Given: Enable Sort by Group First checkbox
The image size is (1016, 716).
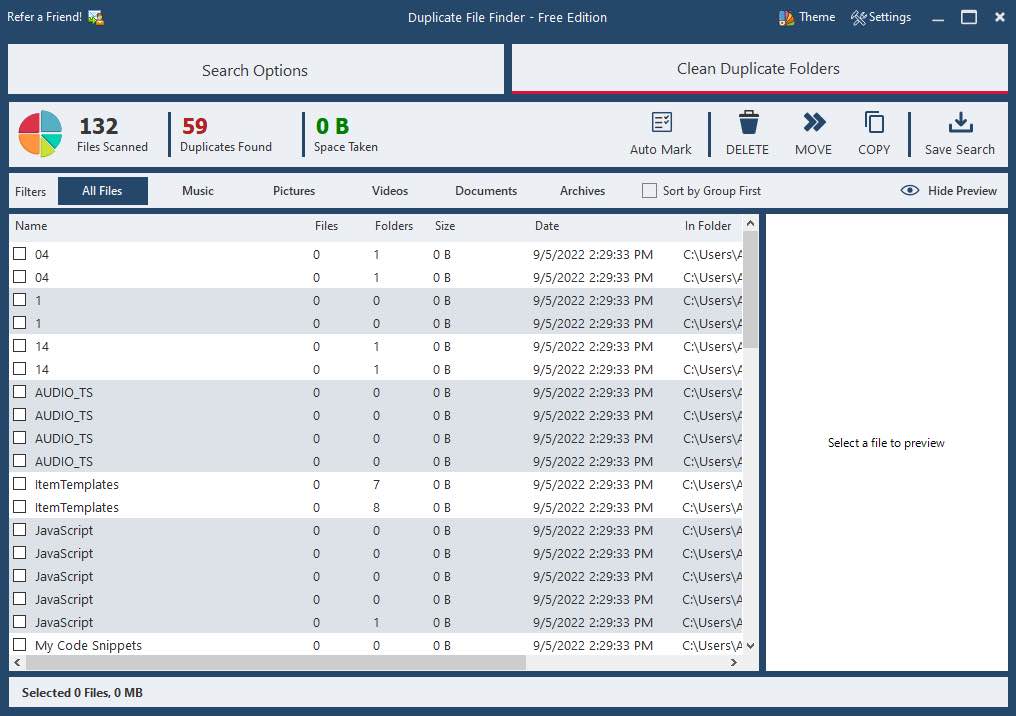Looking at the screenshot, I should pos(649,191).
